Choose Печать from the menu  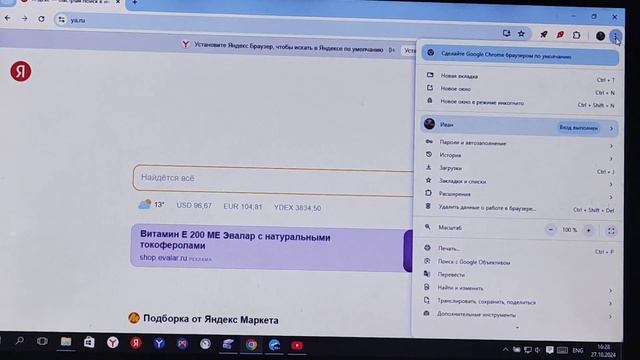click(x=518, y=249)
